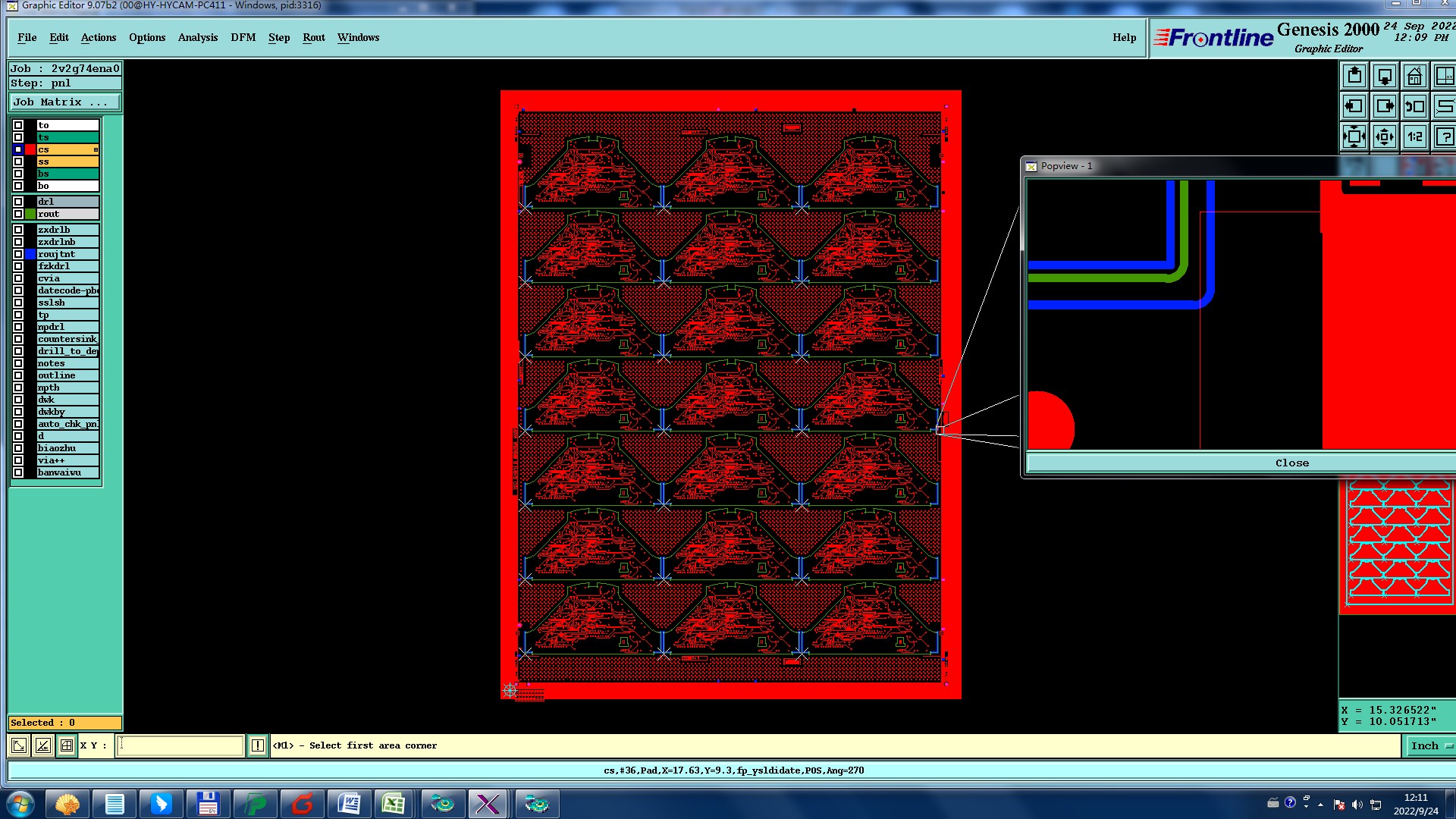
Task: Click the X Y coordinate input field
Action: (180, 745)
